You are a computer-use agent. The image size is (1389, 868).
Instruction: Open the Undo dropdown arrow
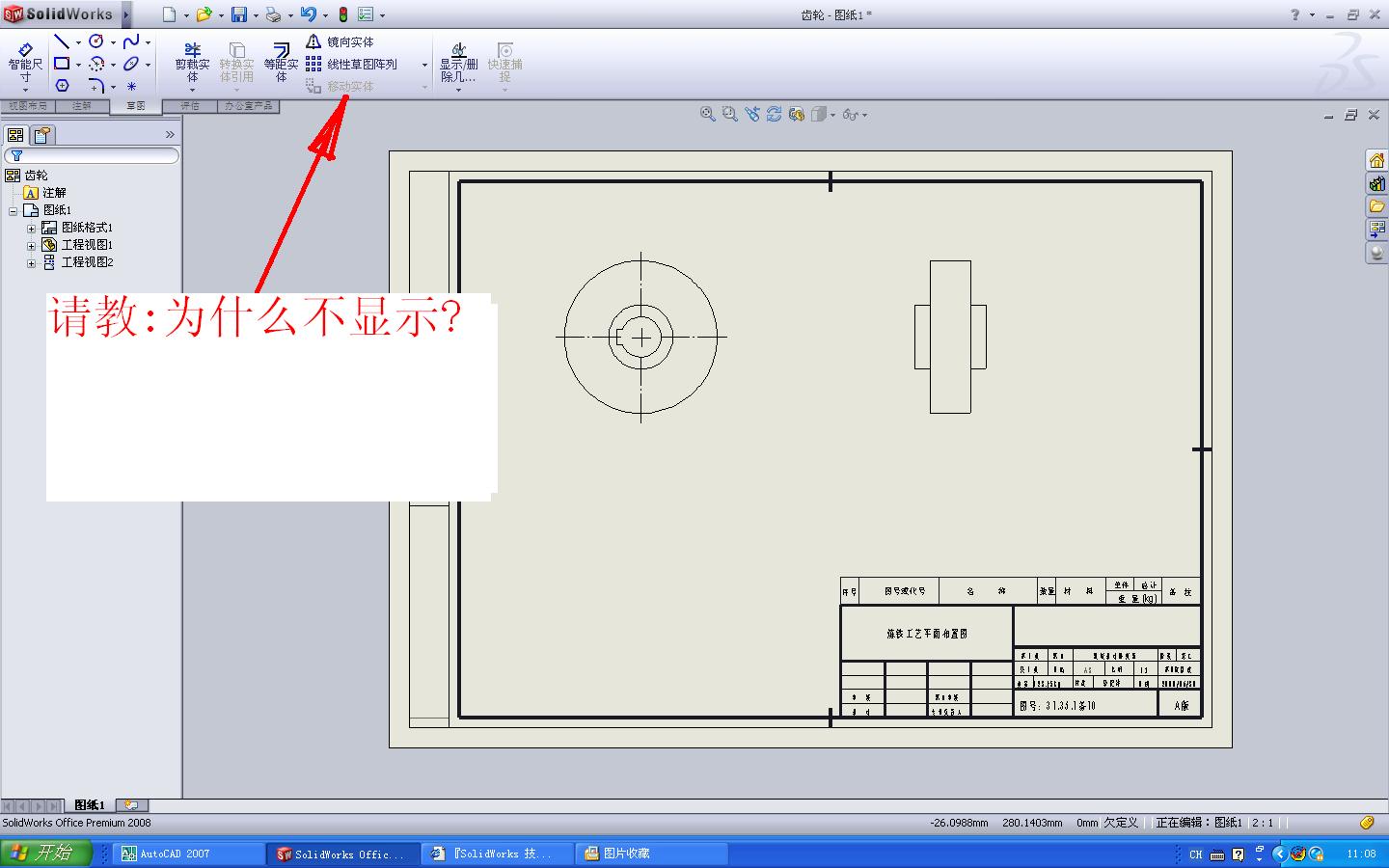(x=325, y=15)
